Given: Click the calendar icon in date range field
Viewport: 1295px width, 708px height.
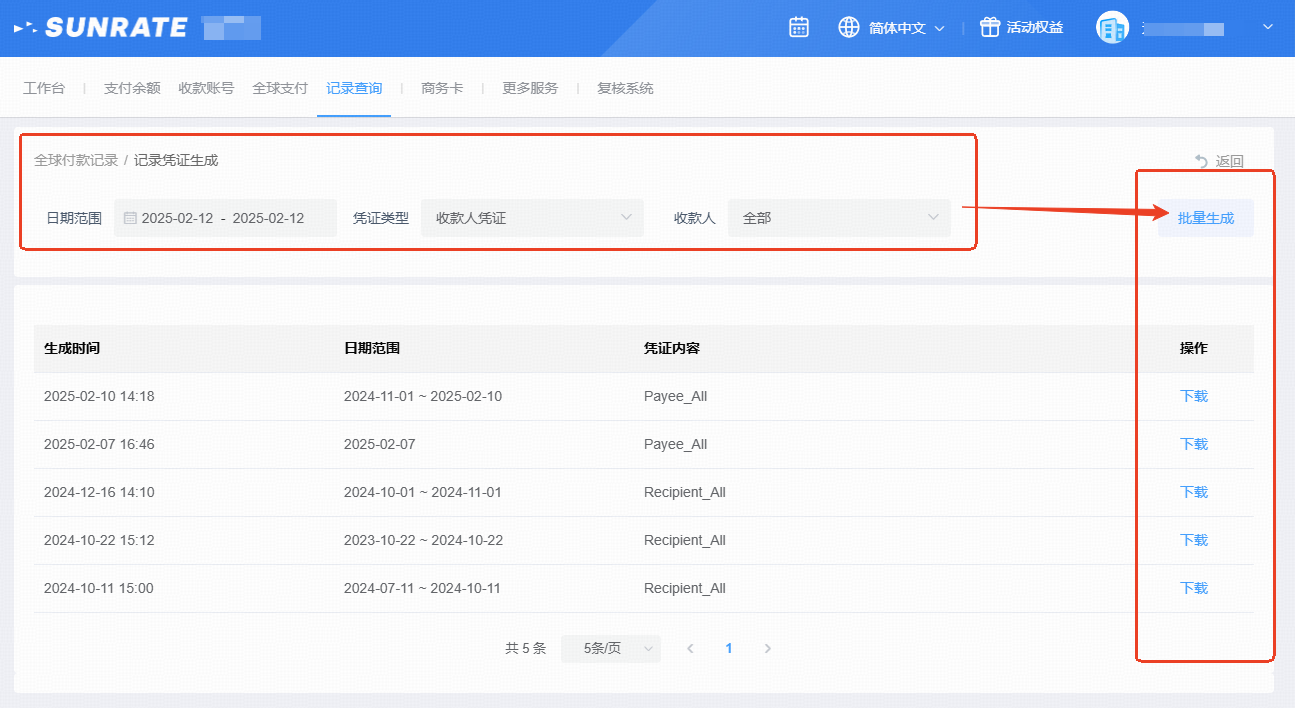Looking at the screenshot, I should (x=130, y=218).
